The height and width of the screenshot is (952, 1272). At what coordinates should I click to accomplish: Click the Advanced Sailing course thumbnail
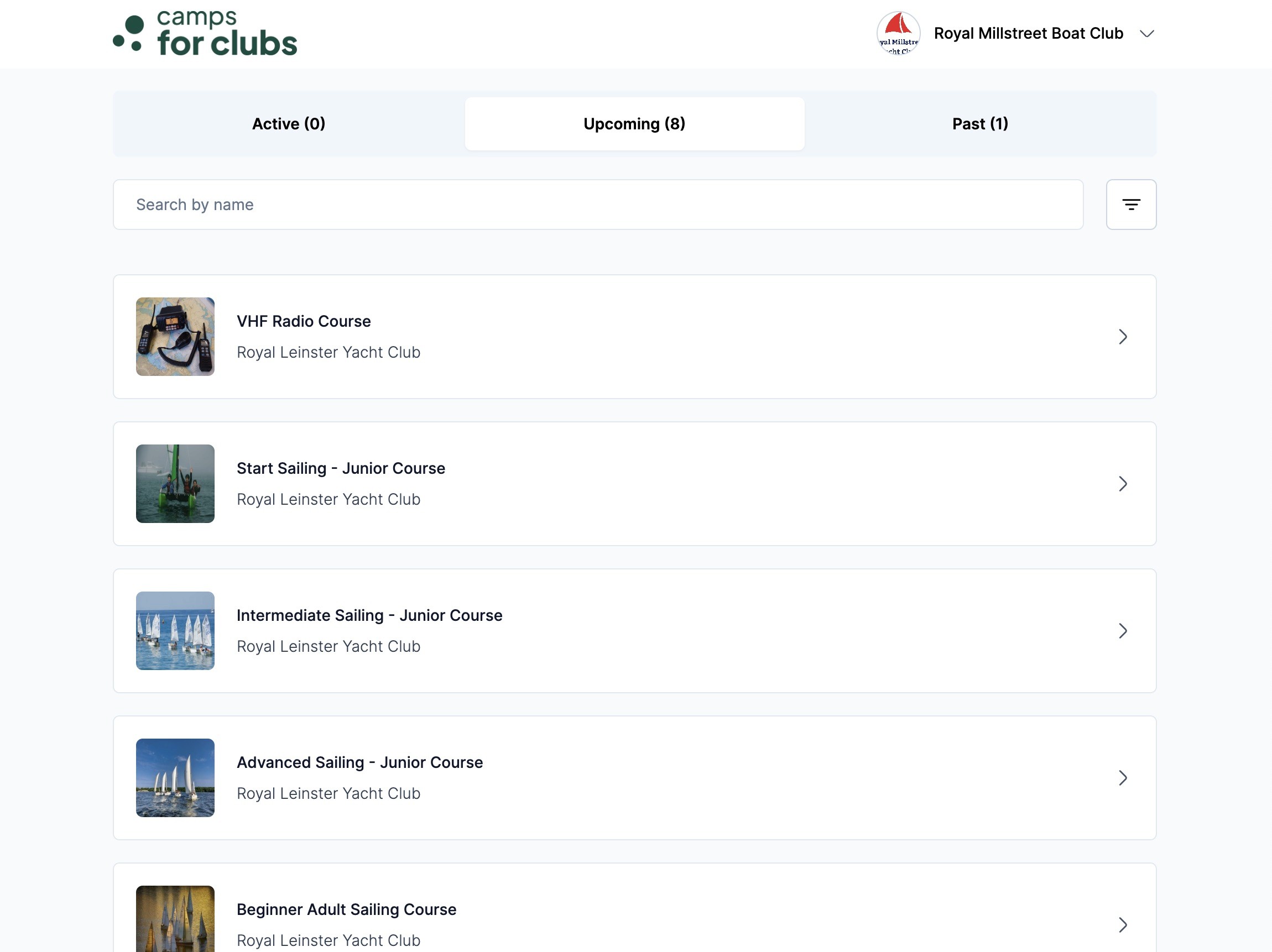point(175,778)
